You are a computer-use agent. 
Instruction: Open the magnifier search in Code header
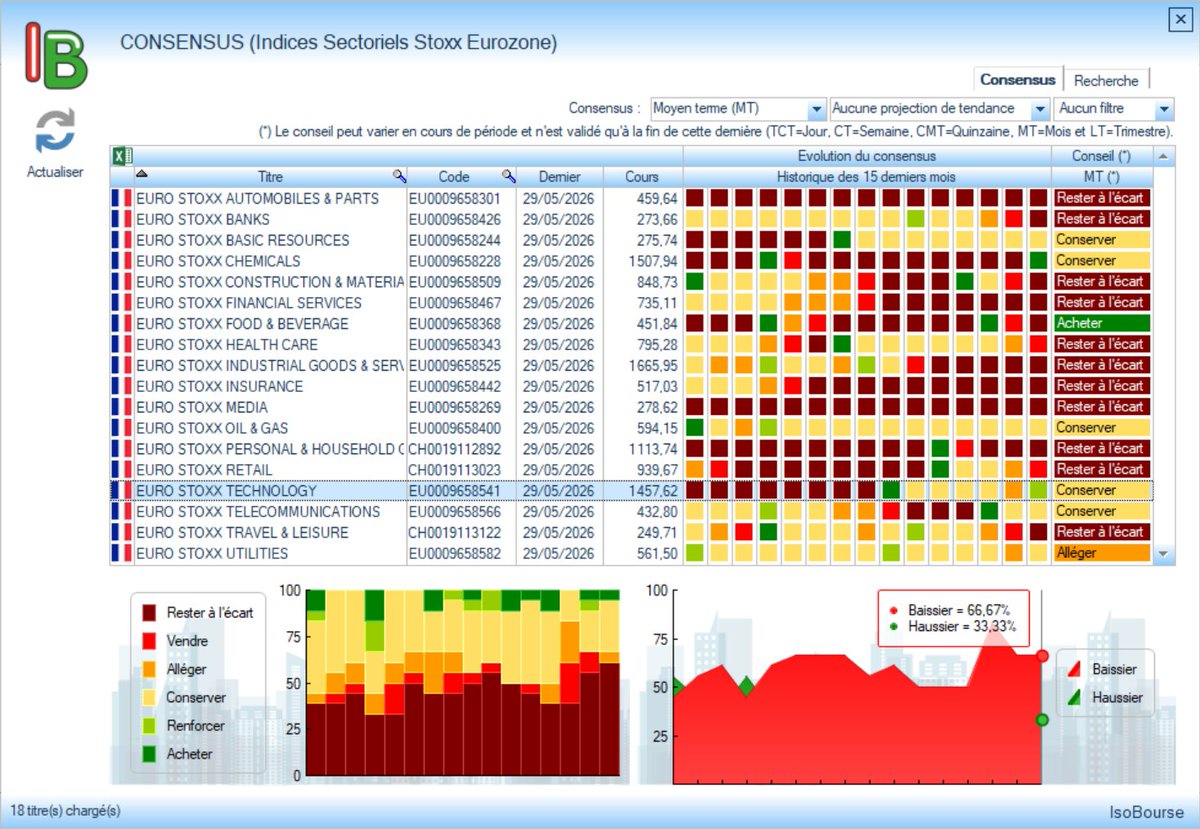(x=508, y=177)
